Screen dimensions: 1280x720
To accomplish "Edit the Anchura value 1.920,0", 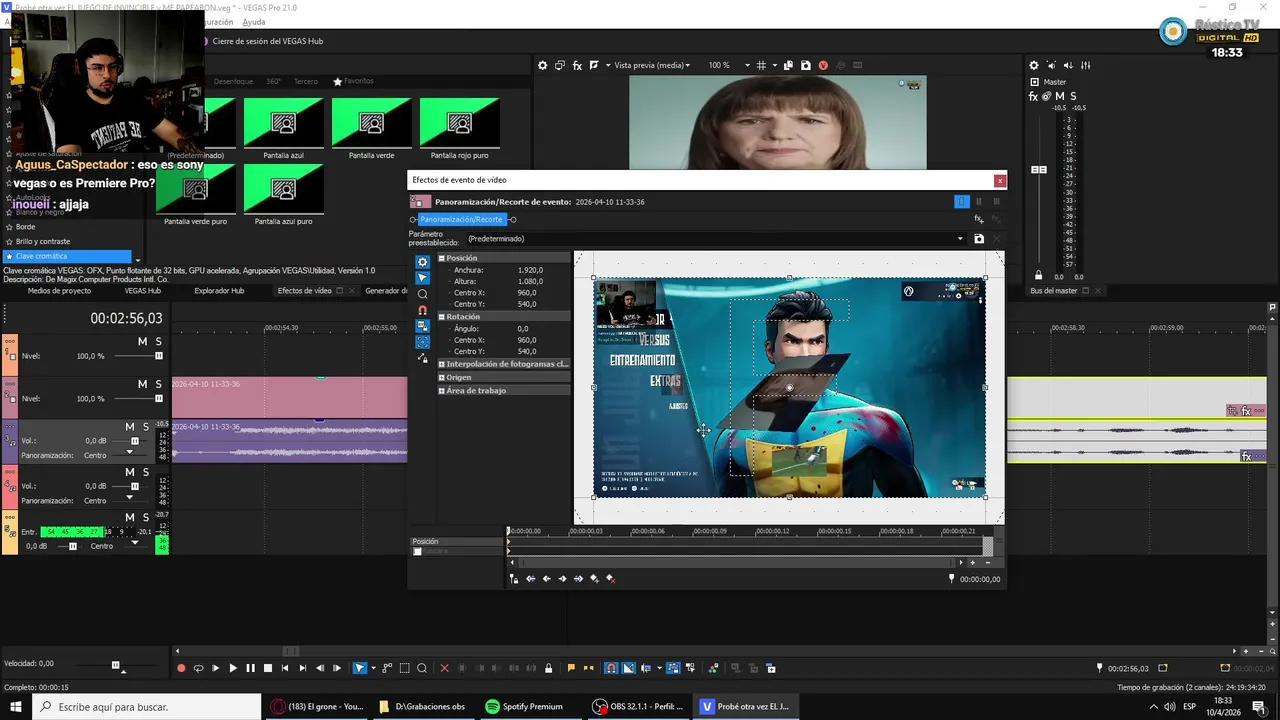I will pos(530,270).
